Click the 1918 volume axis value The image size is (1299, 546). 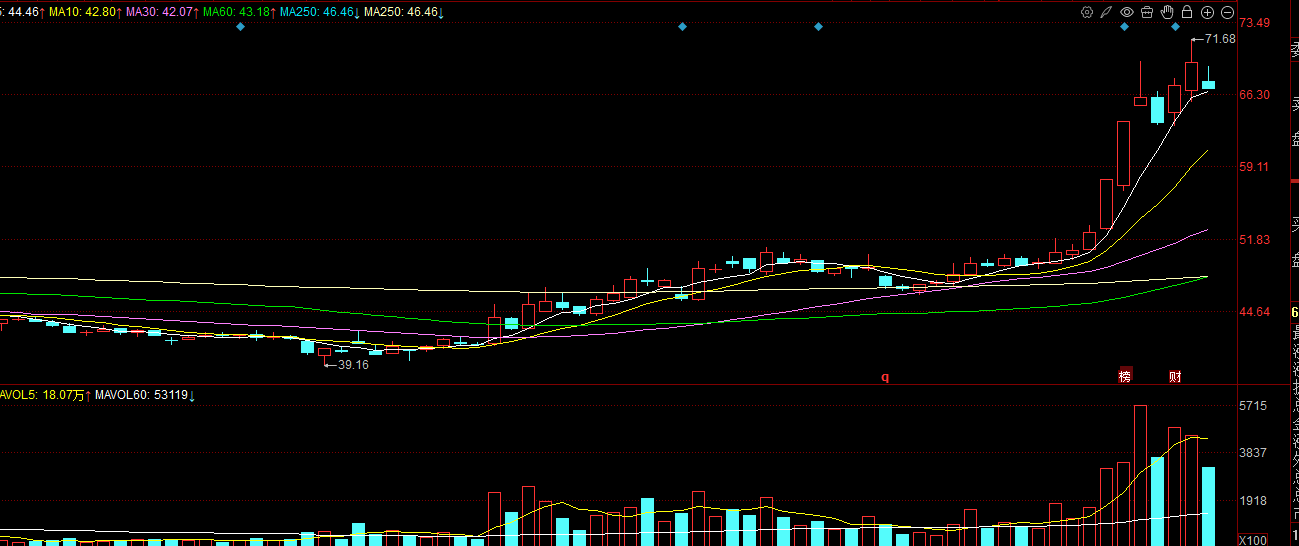1253,501
